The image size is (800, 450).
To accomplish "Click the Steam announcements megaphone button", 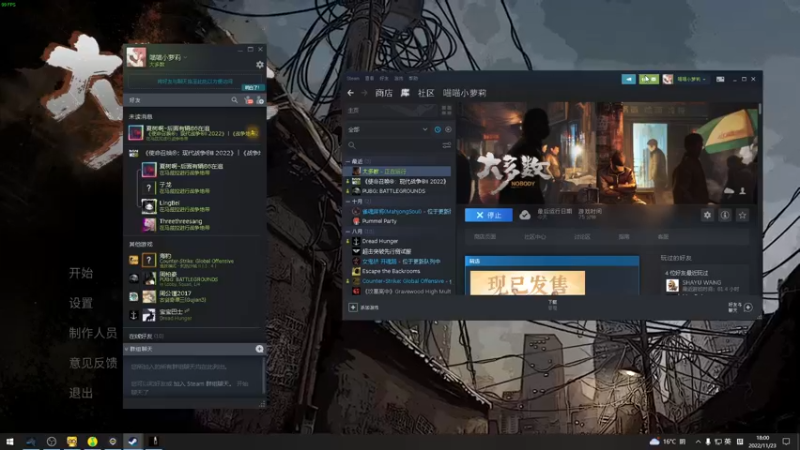I will [x=628, y=79].
